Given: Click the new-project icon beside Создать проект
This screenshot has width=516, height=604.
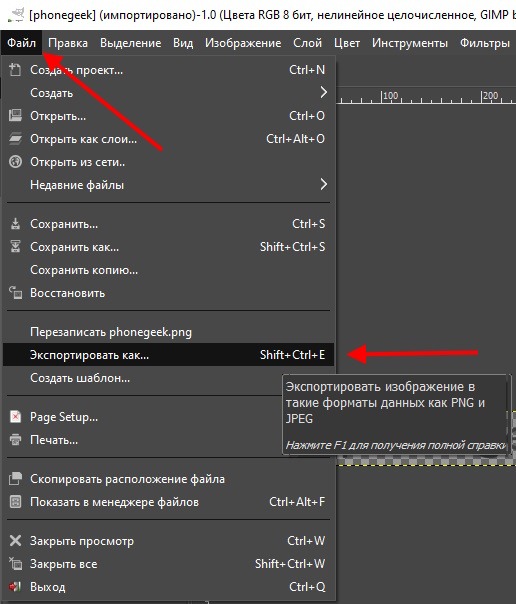Looking at the screenshot, I should pos(15,70).
